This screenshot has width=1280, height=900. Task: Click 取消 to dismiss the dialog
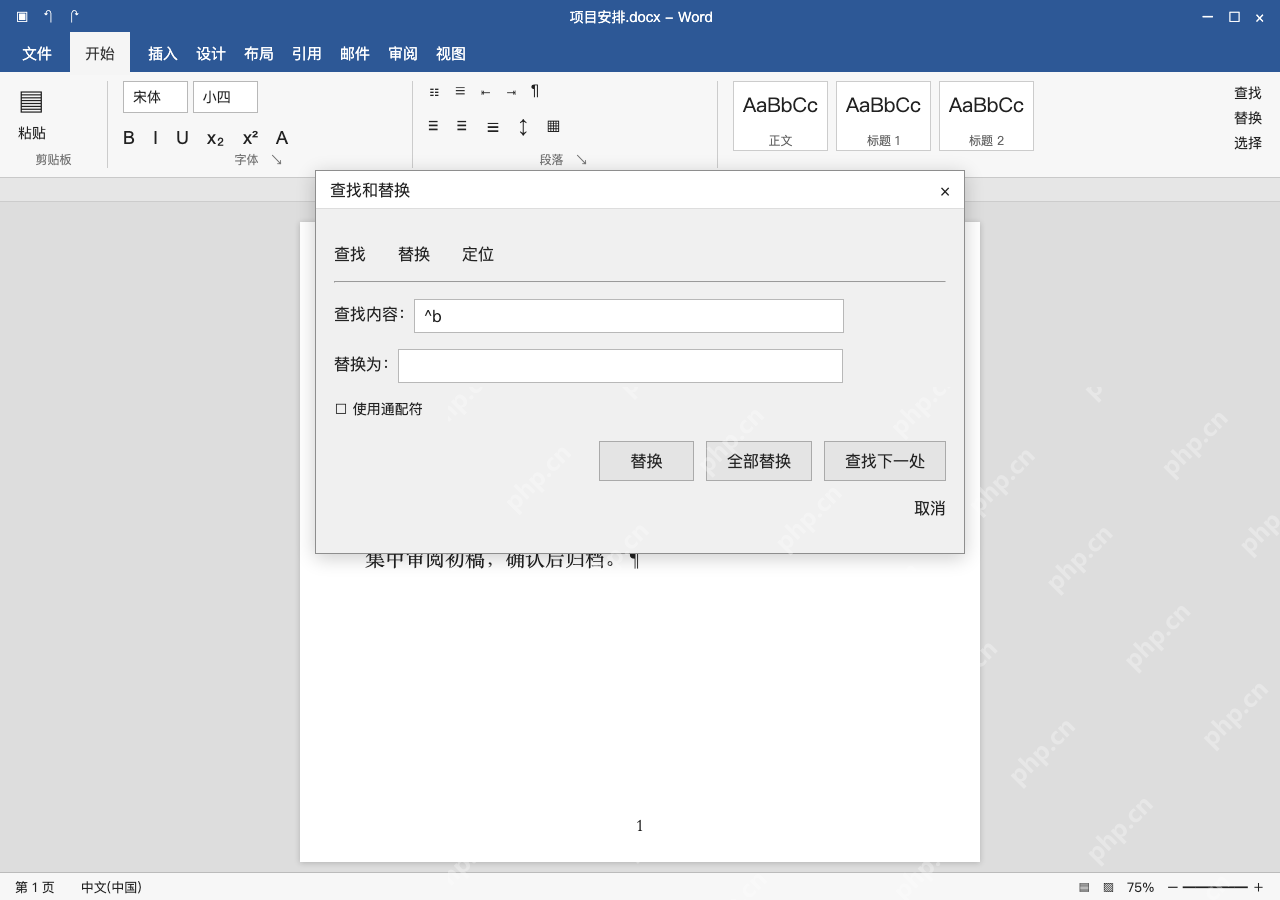[930, 508]
